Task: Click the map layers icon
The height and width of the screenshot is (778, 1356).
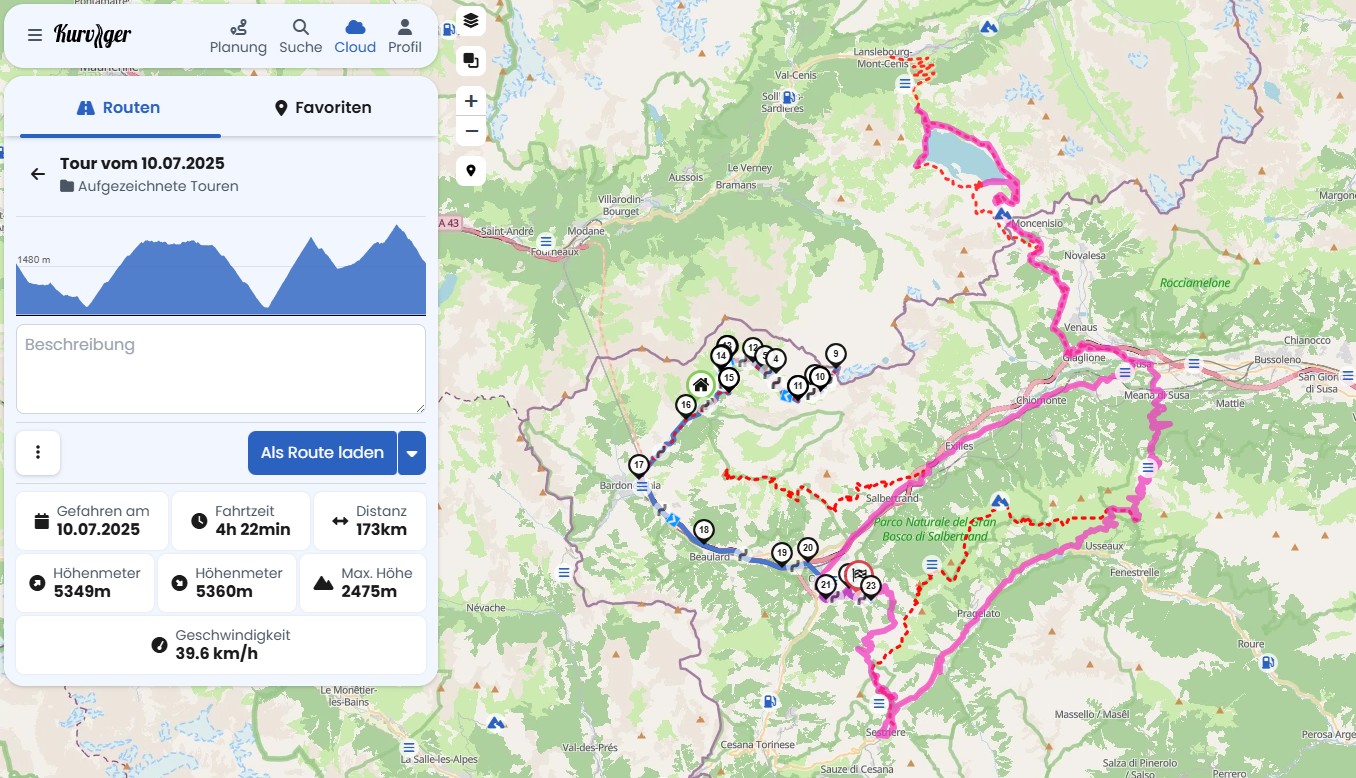Action: point(471,20)
